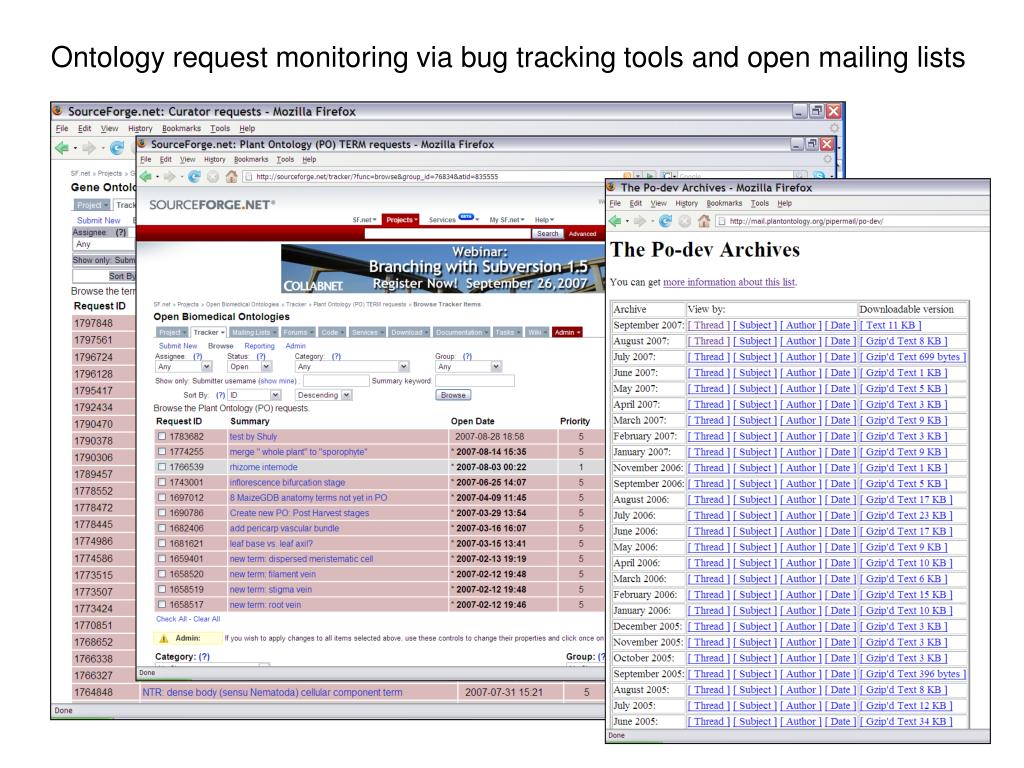Open History menu in Po-dev Archives window
Image resolution: width=1024 pixels, height=768 pixels.
click(x=686, y=204)
